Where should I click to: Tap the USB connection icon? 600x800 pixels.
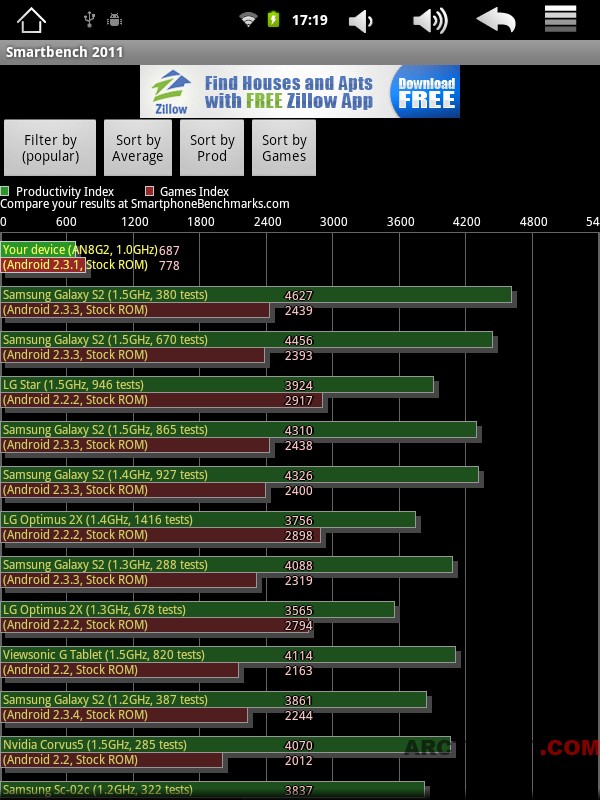(x=89, y=20)
